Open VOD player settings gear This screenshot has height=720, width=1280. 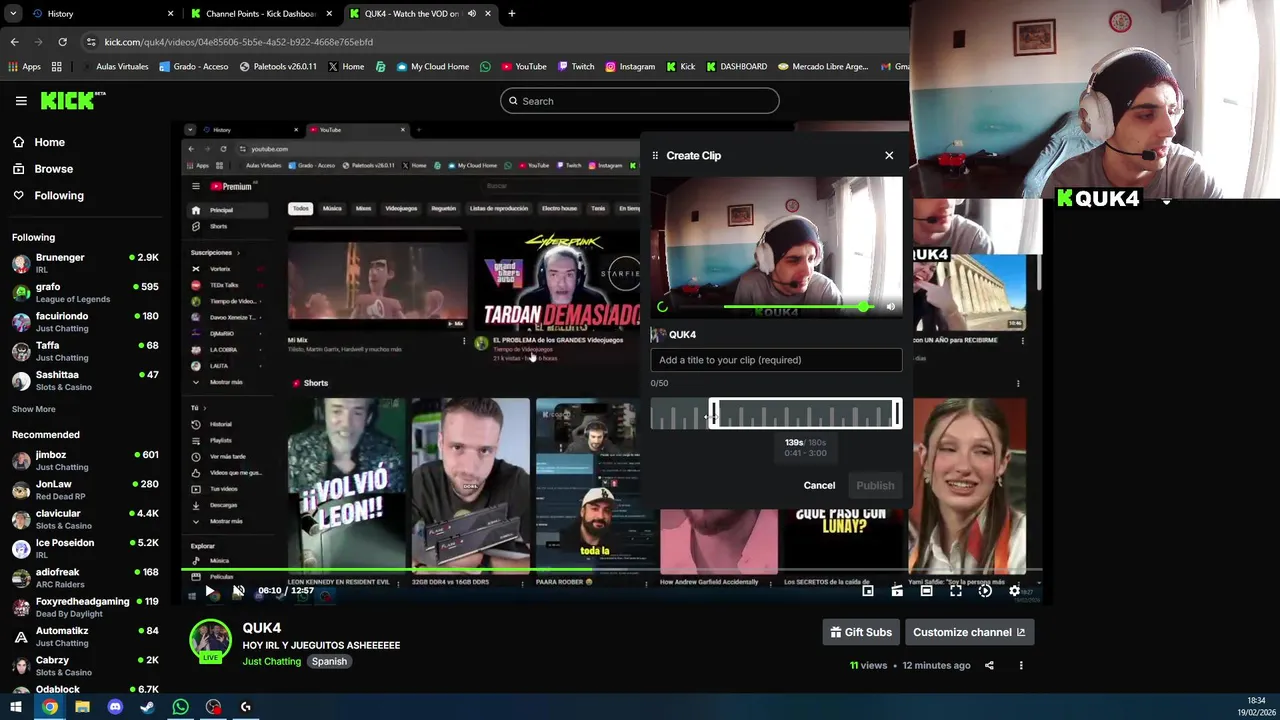[x=1014, y=591]
